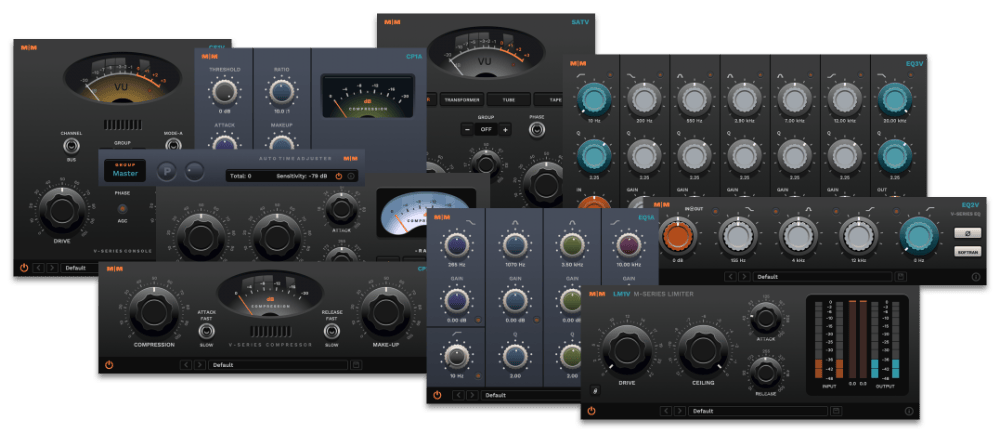Click the P button in Auto Time Adjuster

point(167,171)
